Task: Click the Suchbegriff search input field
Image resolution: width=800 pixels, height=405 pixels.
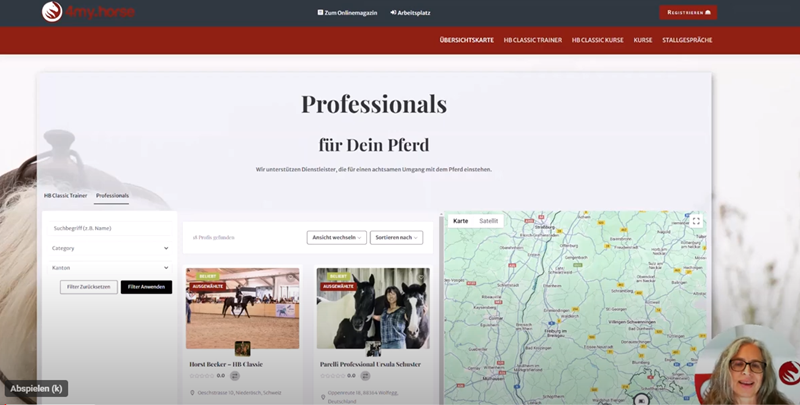Action: pyautogui.click(x=110, y=228)
